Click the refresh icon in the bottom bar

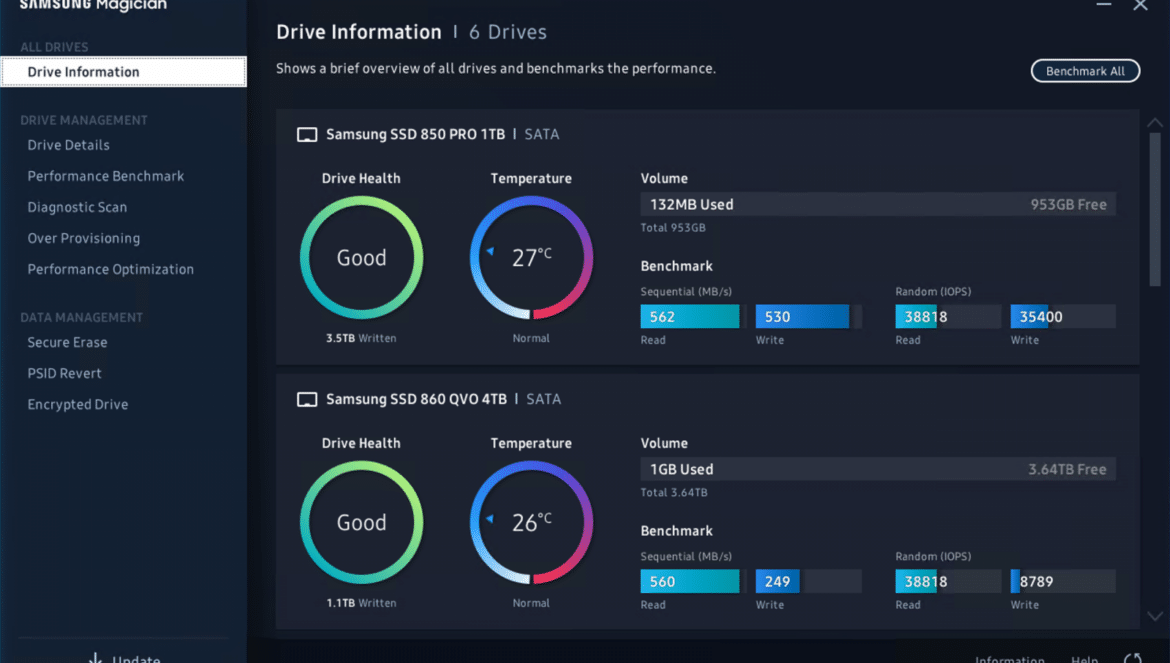(x=1133, y=659)
